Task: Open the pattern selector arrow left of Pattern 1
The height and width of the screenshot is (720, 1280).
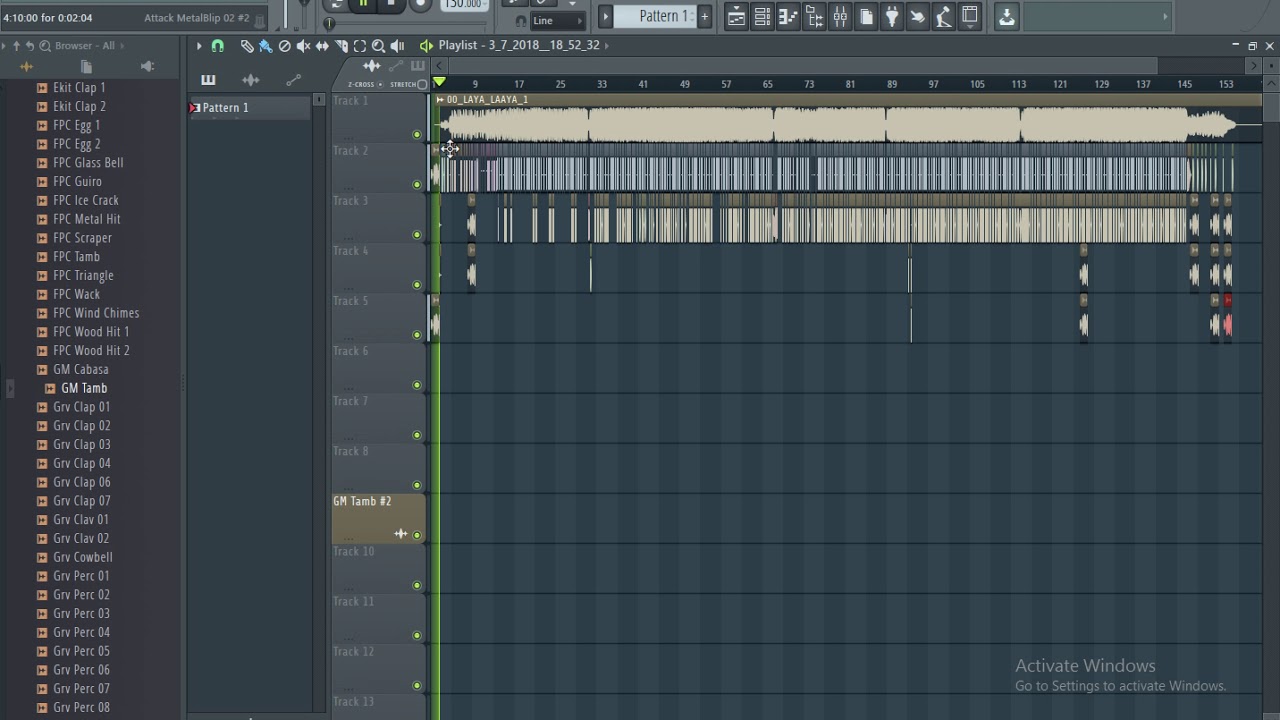Action: (605, 16)
